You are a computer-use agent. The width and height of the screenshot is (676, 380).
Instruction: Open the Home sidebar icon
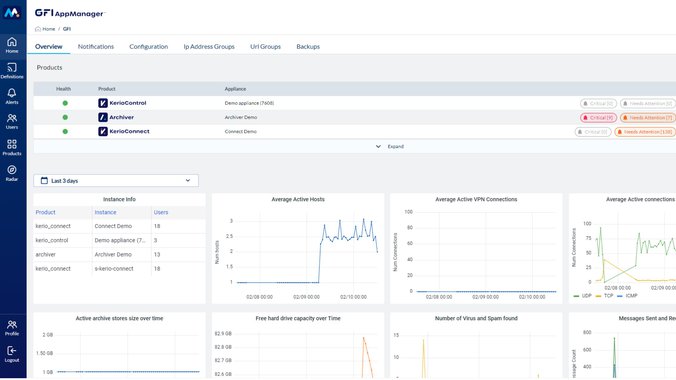click(12, 45)
